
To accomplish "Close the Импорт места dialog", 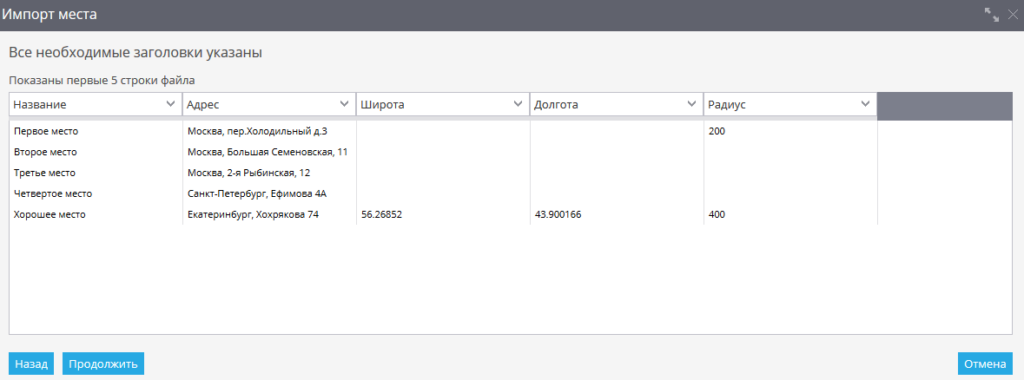I will point(1012,16).
